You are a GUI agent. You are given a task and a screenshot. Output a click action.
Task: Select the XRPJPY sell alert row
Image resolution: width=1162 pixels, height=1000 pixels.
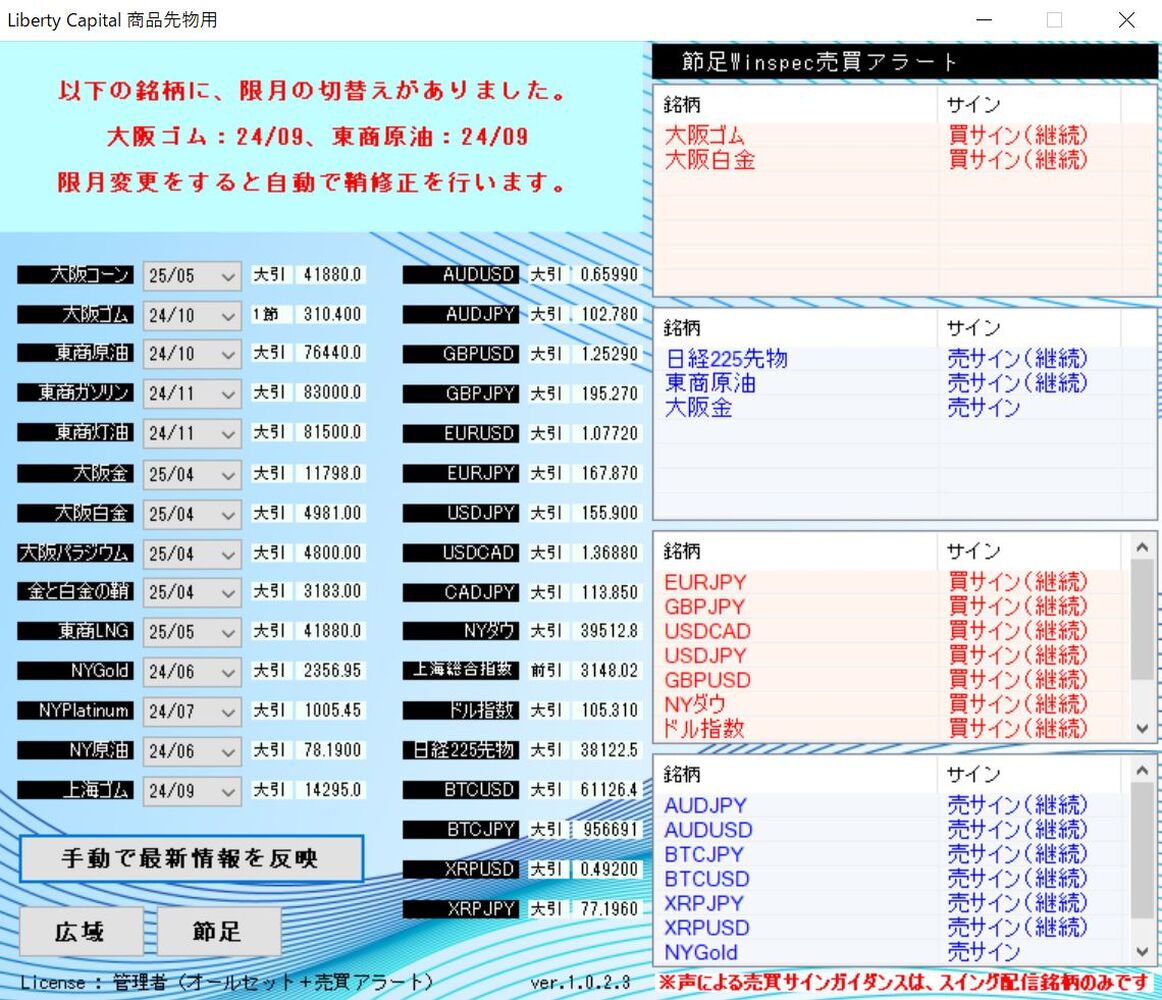coord(893,903)
